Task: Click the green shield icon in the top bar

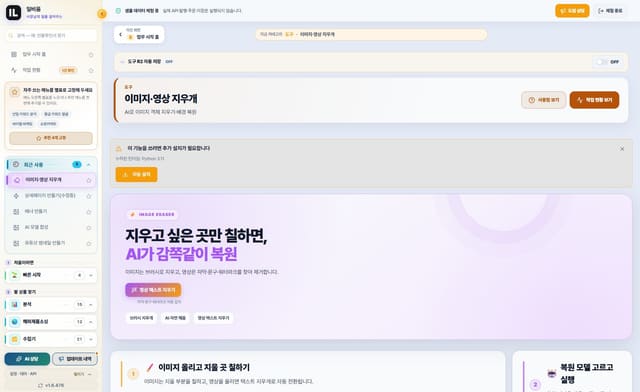Action: pyautogui.click(x=118, y=11)
